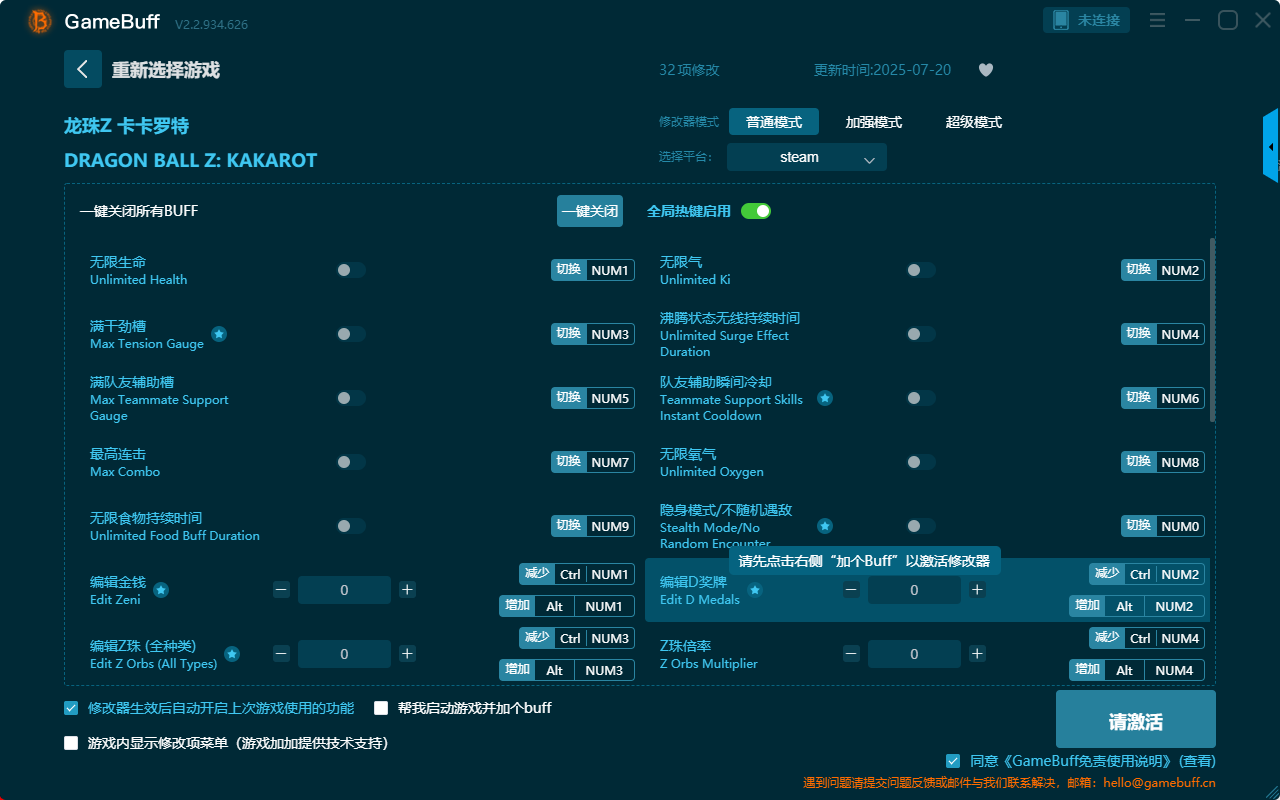Click the 请激活 activate button

tap(1136, 719)
